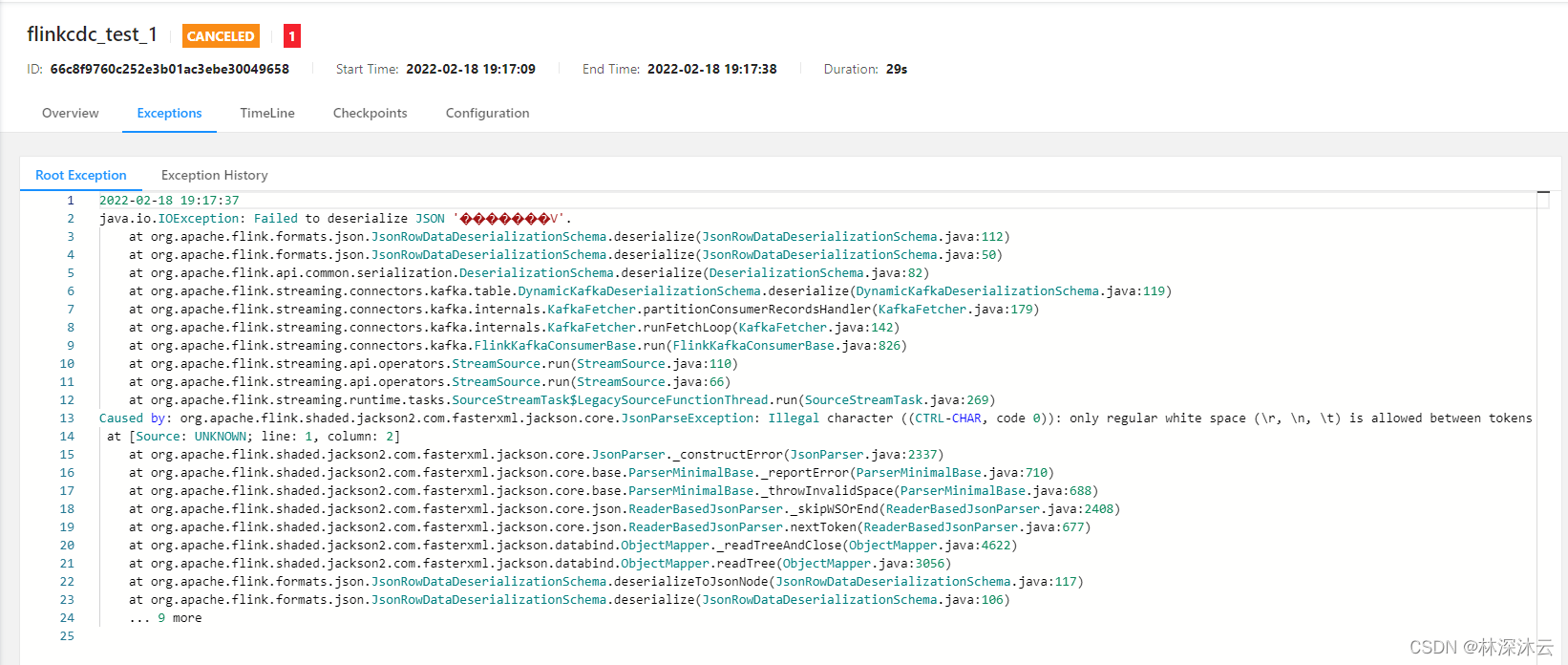Viewport: 1568px width, 665px height.
Task: Click the FlinkKafkaConsumerBase.java:826 stack line
Action: pyautogui.click(x=519, y=346)
